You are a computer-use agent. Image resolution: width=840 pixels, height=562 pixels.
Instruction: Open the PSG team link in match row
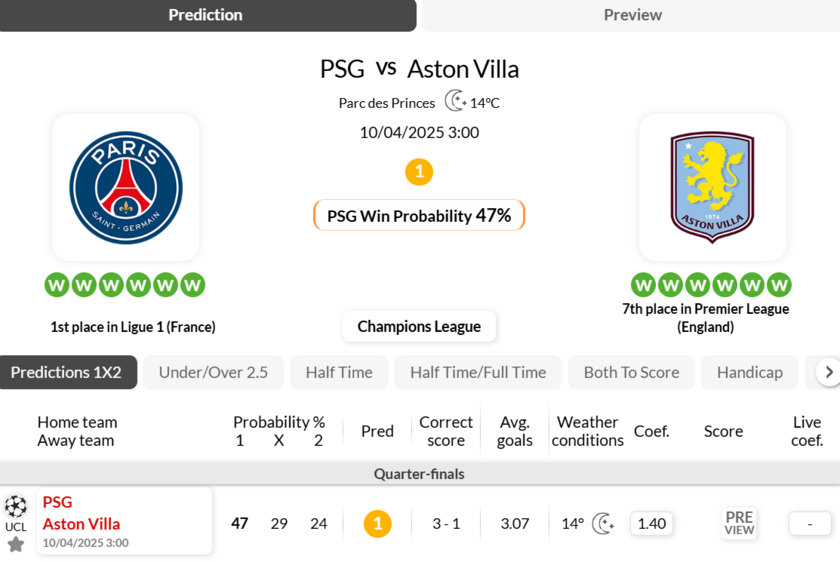pos(58,502)
